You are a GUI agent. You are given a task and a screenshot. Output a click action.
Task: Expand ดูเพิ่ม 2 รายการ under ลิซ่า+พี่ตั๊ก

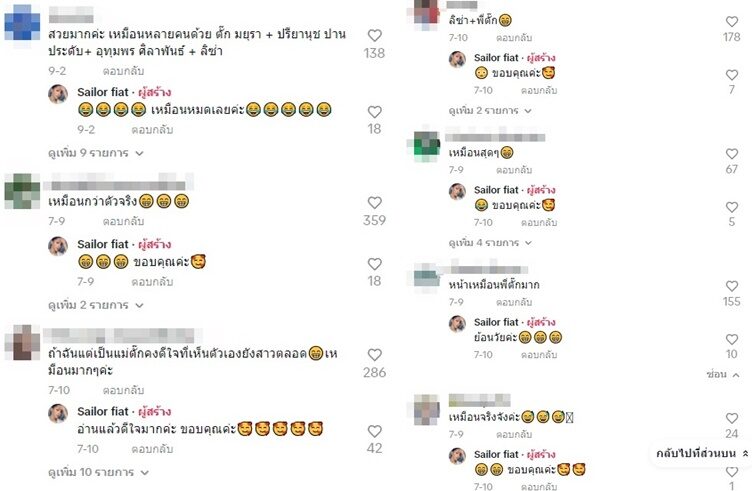pos(490,111)
